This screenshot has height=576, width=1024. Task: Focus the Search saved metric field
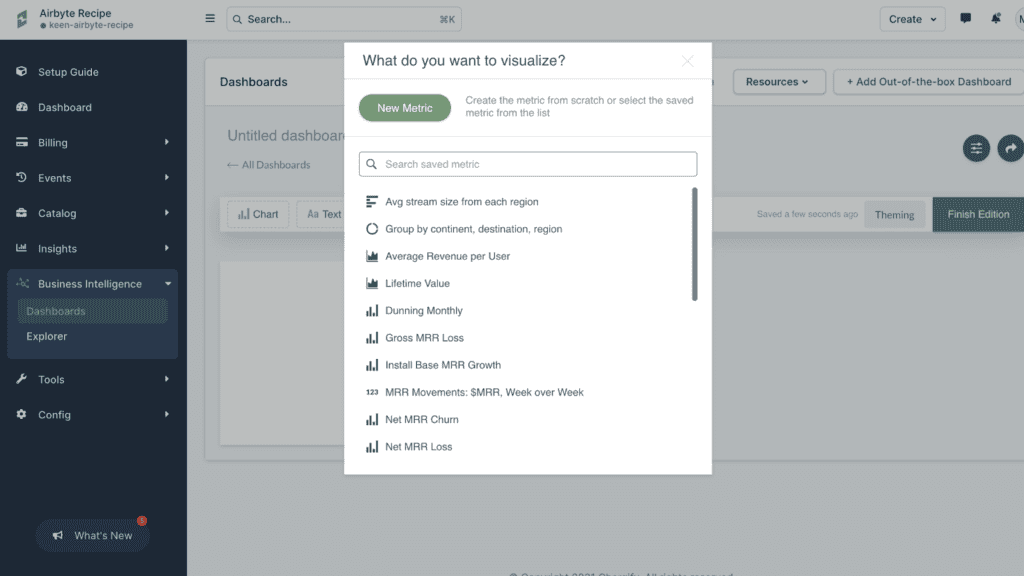528,164
